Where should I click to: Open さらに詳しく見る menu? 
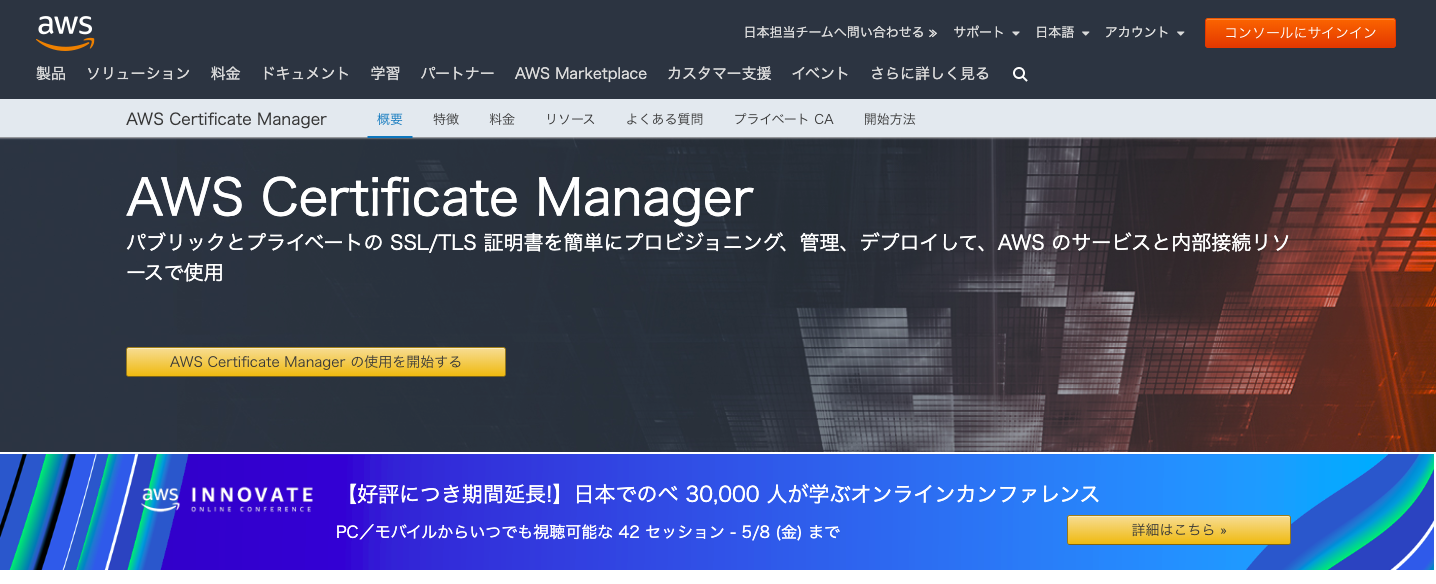(x=930, y=73)
